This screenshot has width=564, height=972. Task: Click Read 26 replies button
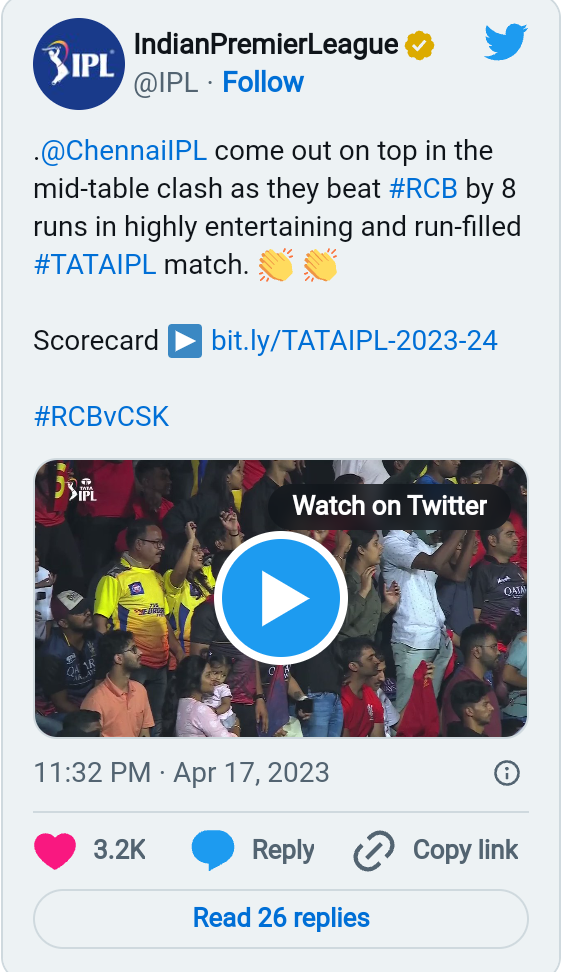click(281, 918)
